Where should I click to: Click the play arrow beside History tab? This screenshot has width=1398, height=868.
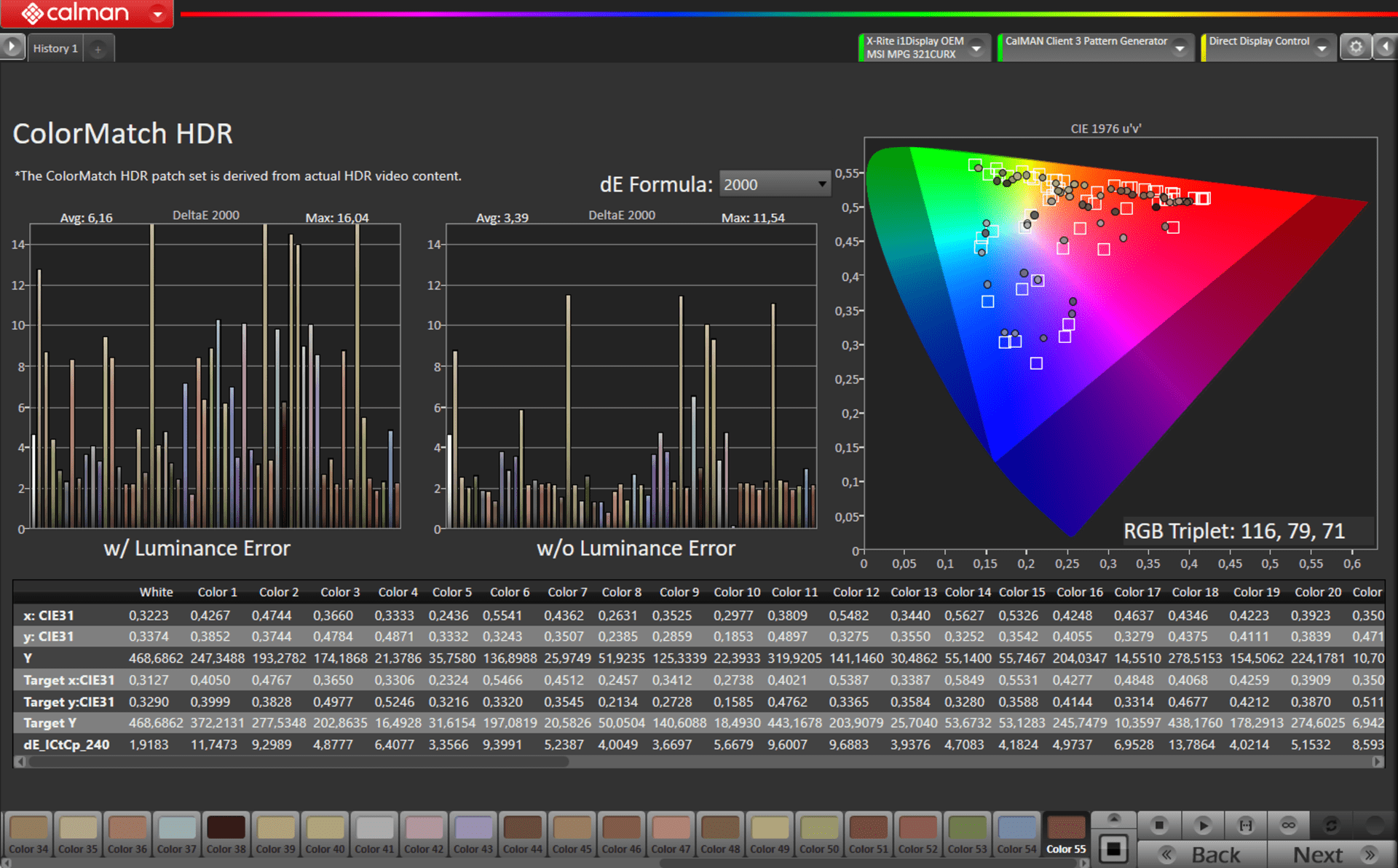click(12, 47)
